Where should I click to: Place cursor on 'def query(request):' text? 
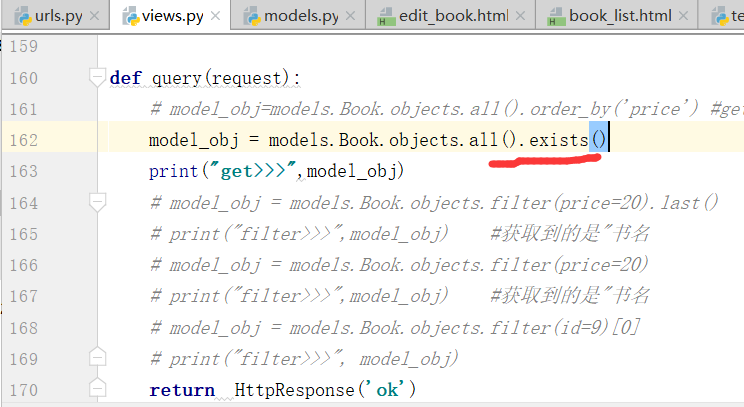click(x=205, y=78)
